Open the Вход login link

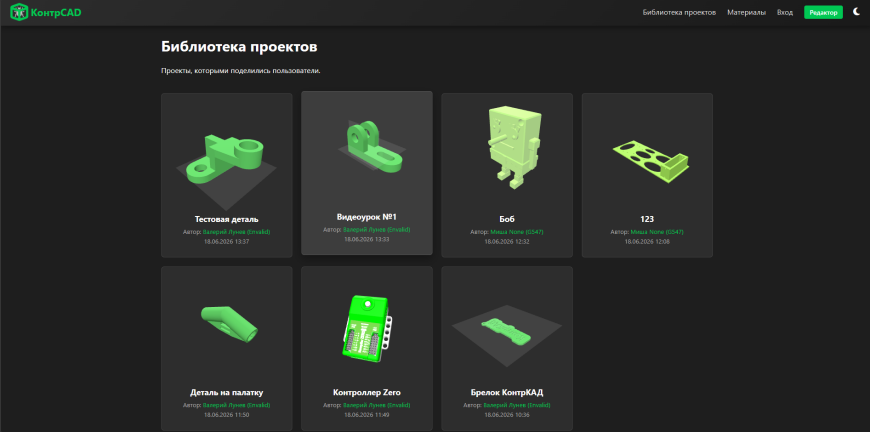click(785, 12)
